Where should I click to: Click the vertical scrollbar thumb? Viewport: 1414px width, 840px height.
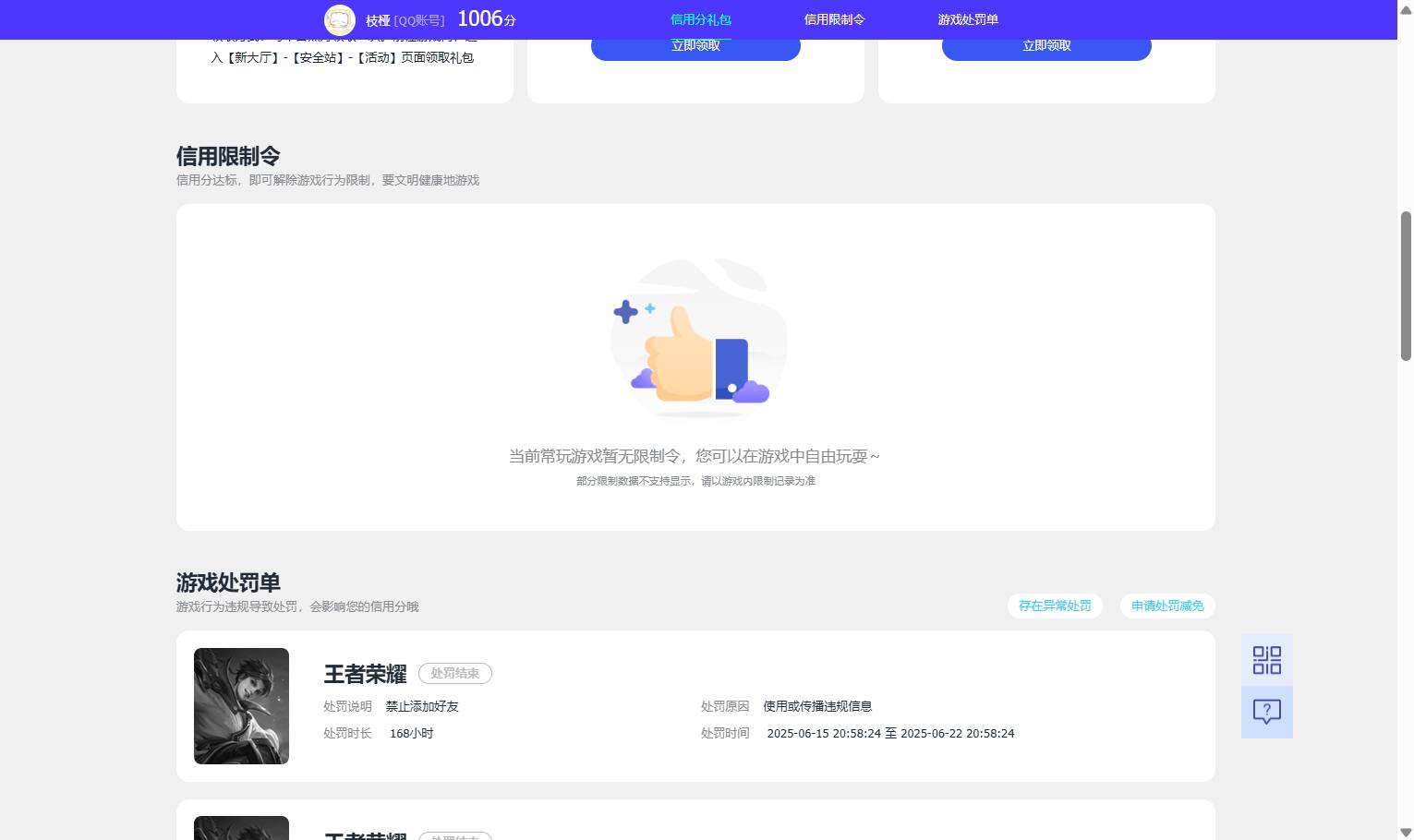pyautogui.click(x=1406, y=286)
